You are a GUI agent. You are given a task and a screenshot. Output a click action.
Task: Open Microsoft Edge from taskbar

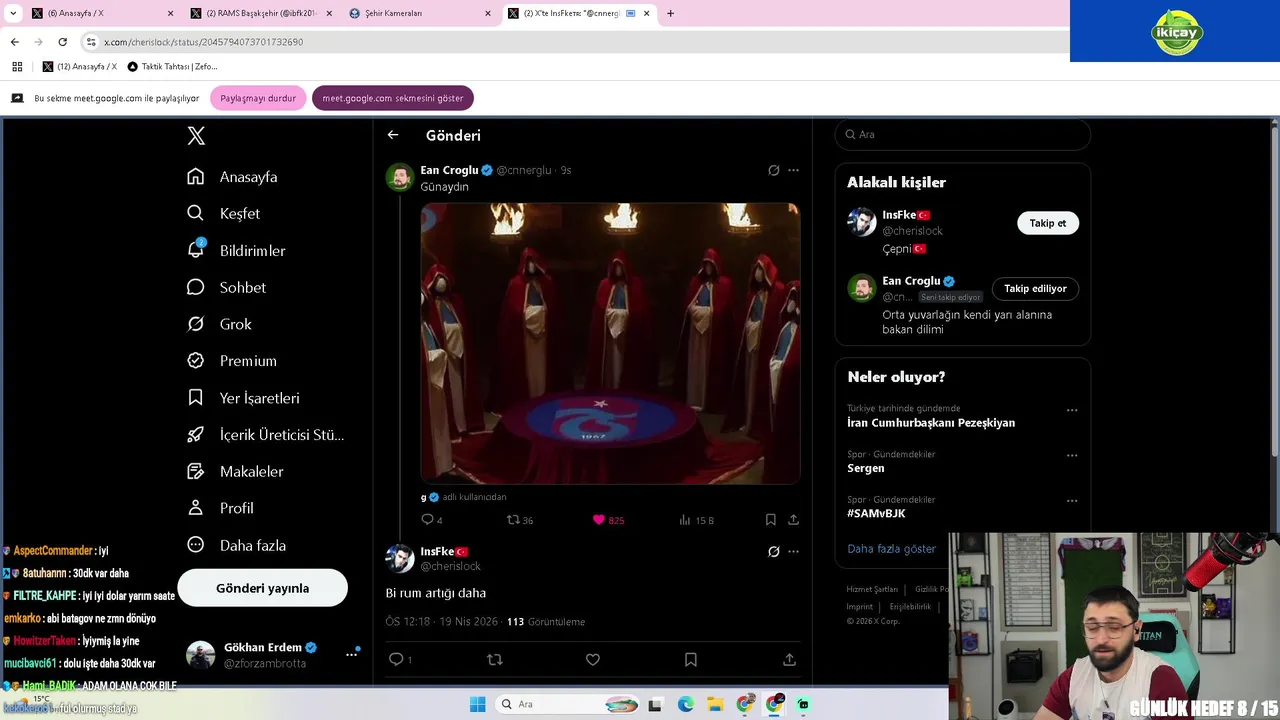click(685, 704)
